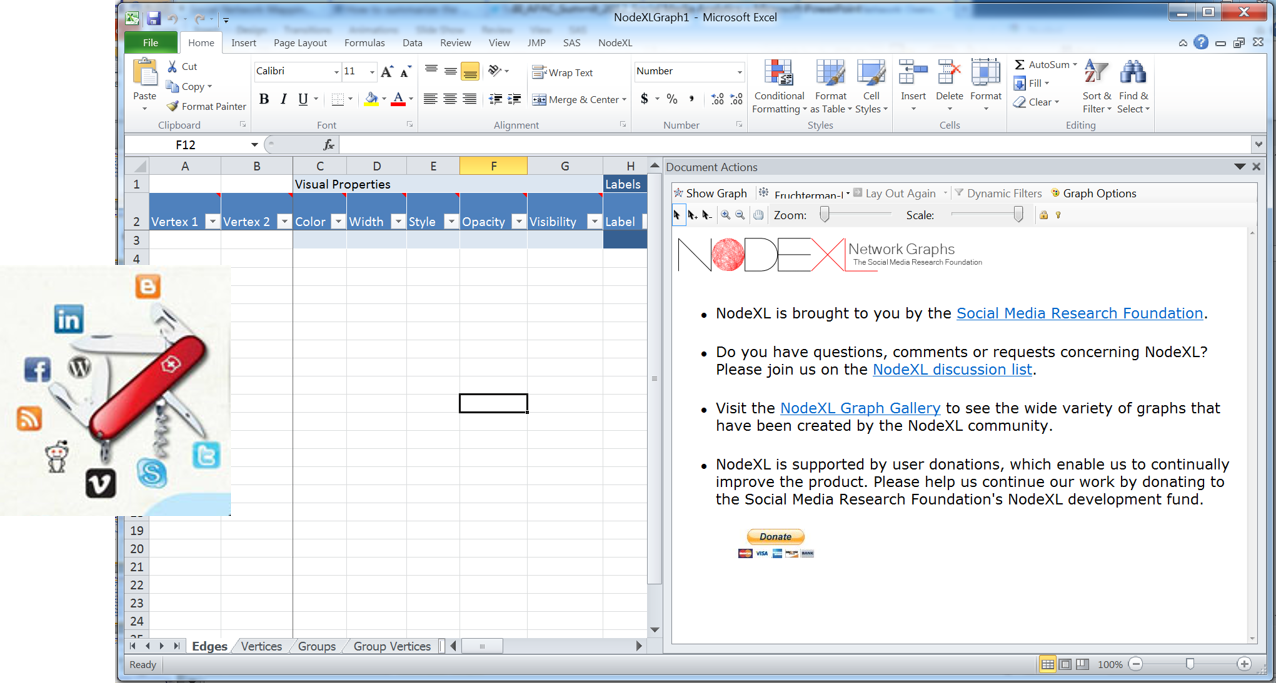Viewport: 1276px width, 683px height.
Task: Select the hand pan tool in graph pane
Action: tap(758, 215)
